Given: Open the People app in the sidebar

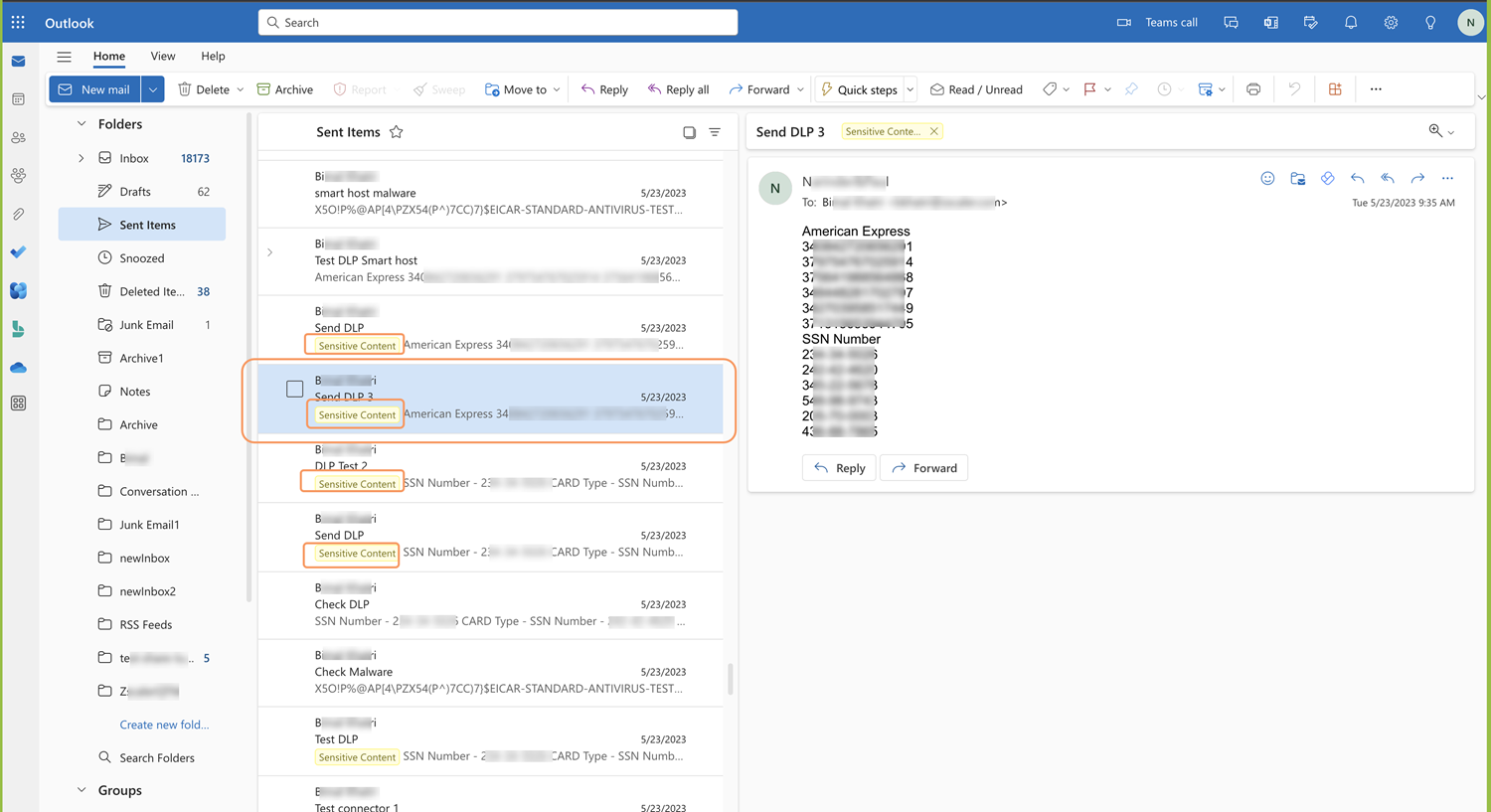Looking at the screenshot, I should pyautogui.click(x=18, y=138).
